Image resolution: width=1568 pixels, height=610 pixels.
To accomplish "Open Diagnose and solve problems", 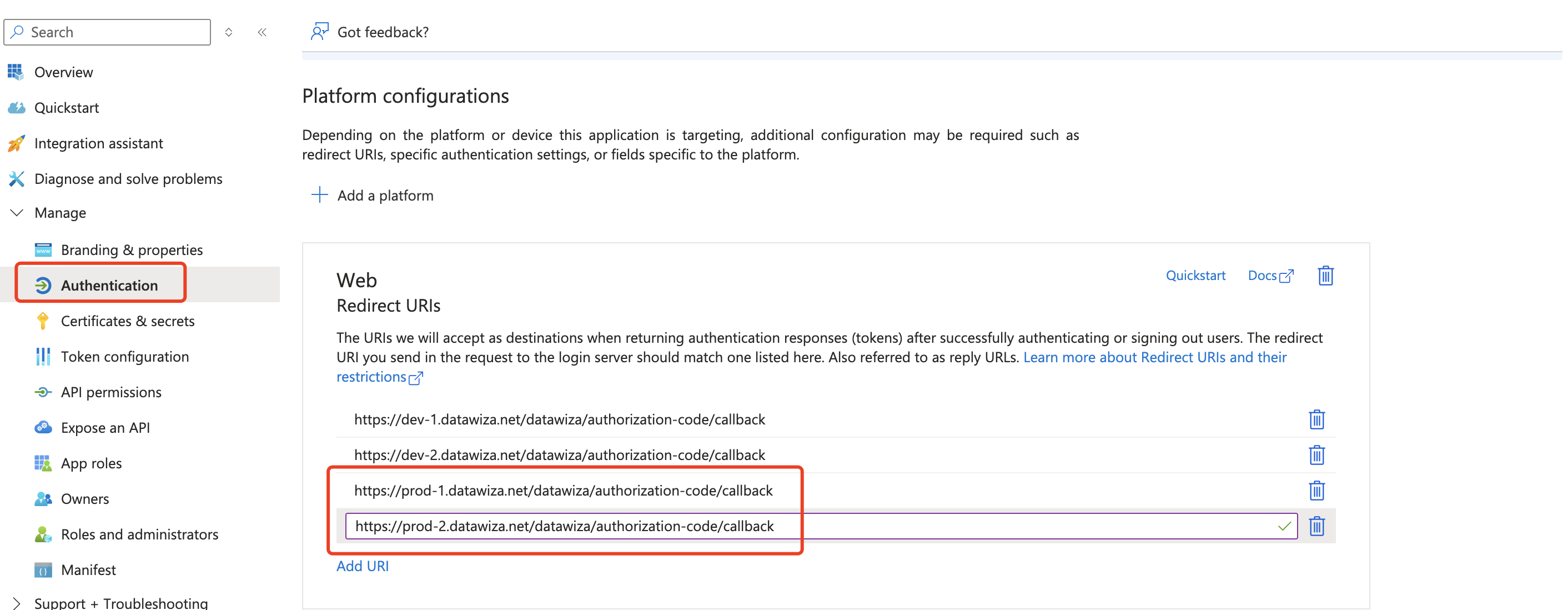I will pyautogui.click(x=128, y=179).
